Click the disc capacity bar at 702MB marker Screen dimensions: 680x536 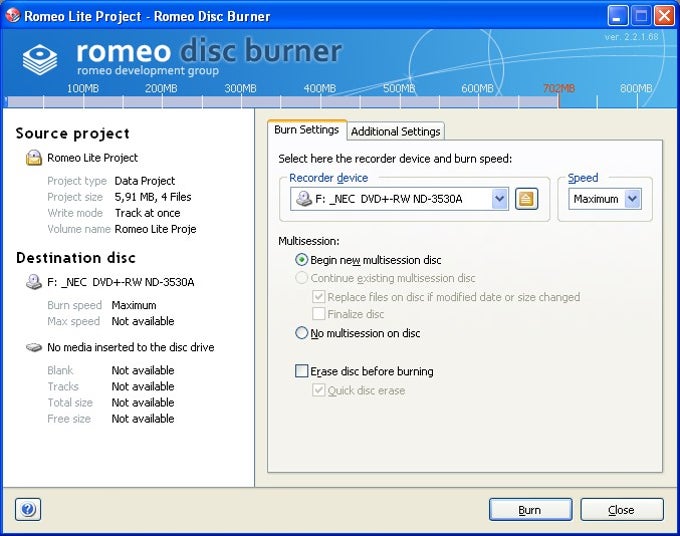click(x=559, y=102)
